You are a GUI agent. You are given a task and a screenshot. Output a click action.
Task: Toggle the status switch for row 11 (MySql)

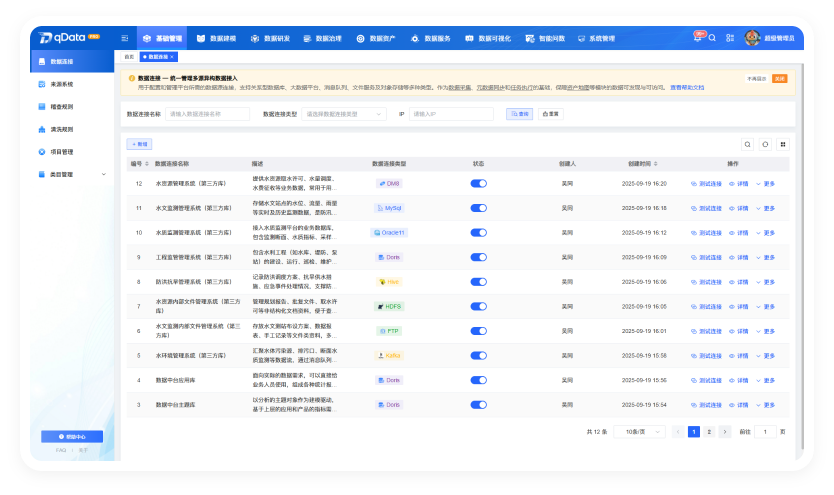tap(479, 208)
